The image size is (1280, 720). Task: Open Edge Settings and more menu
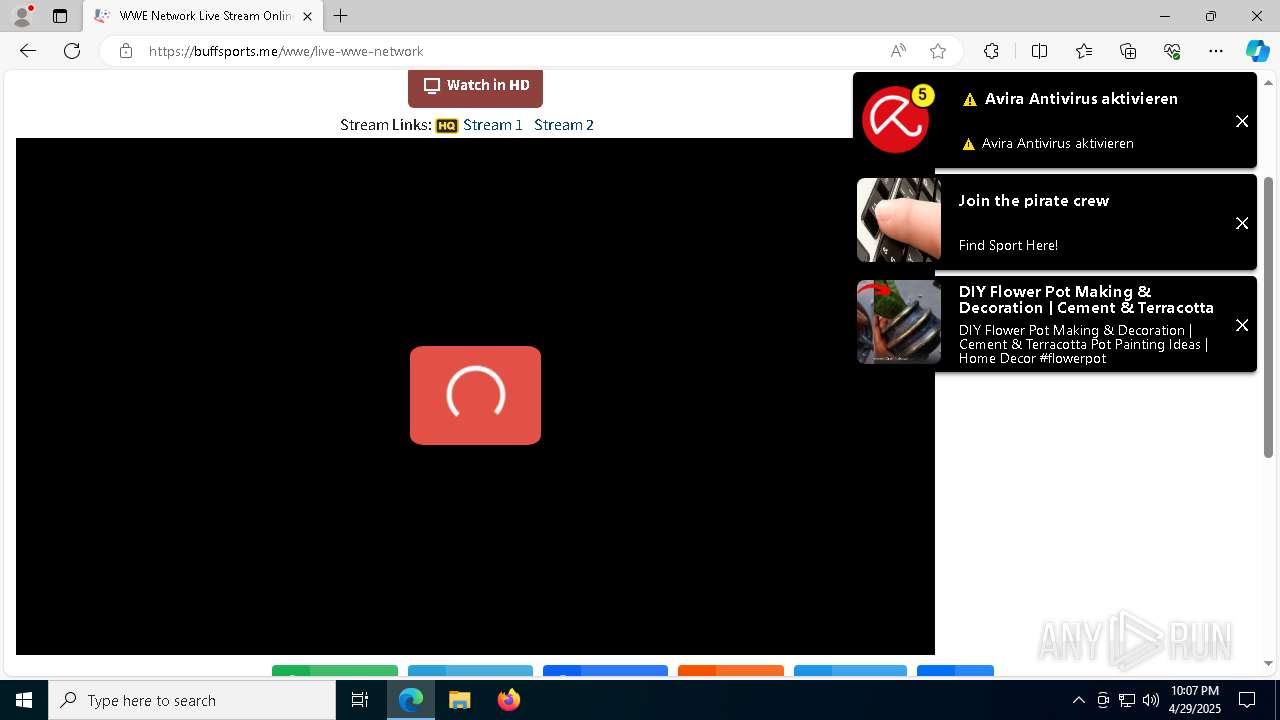1216,51
